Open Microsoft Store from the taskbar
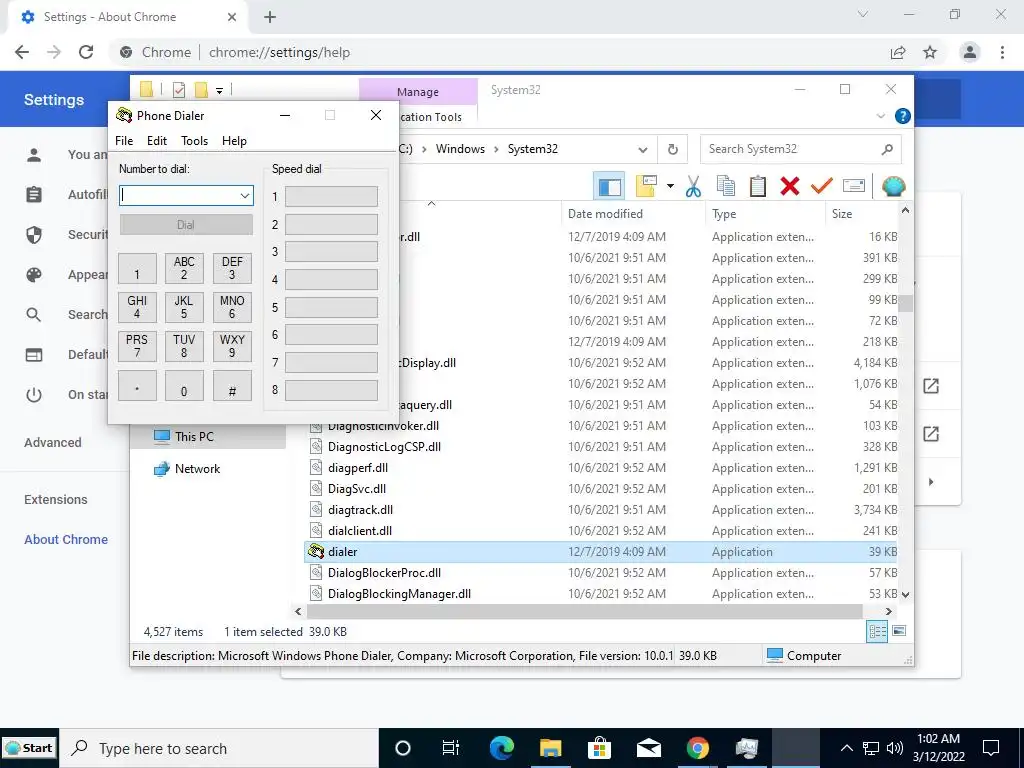The height and width of the screenshot is (768, 1024). (599, 748)
